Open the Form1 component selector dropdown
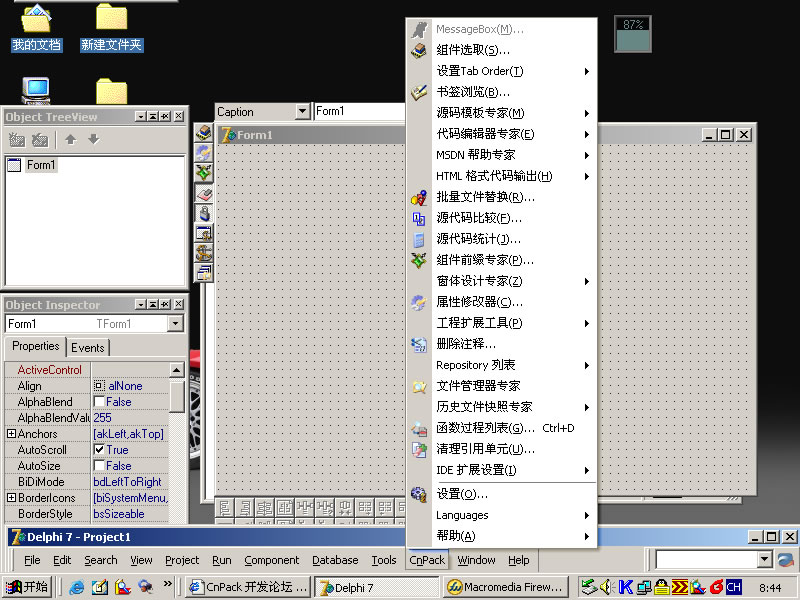Viewport: 800px width, 600px height. point(176,324)
